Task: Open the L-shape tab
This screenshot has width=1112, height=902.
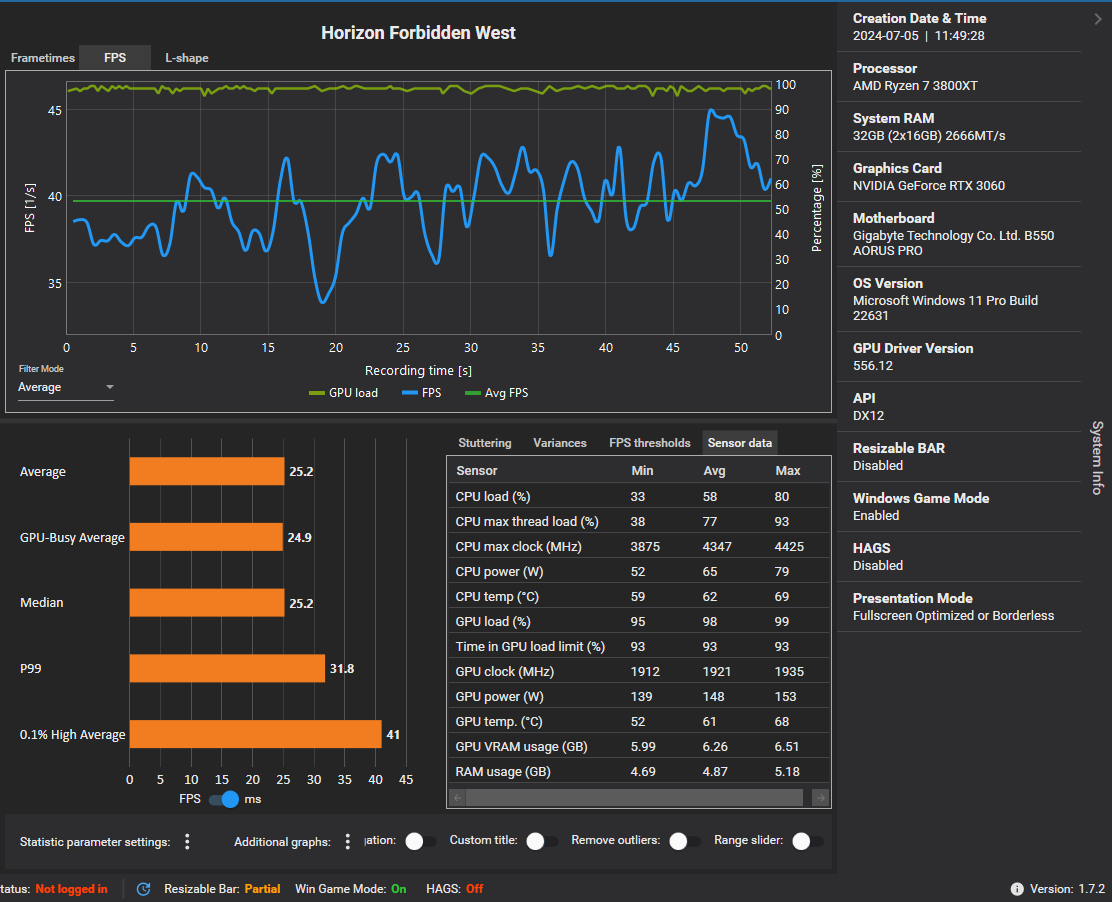Action: (x=187, y=57)
